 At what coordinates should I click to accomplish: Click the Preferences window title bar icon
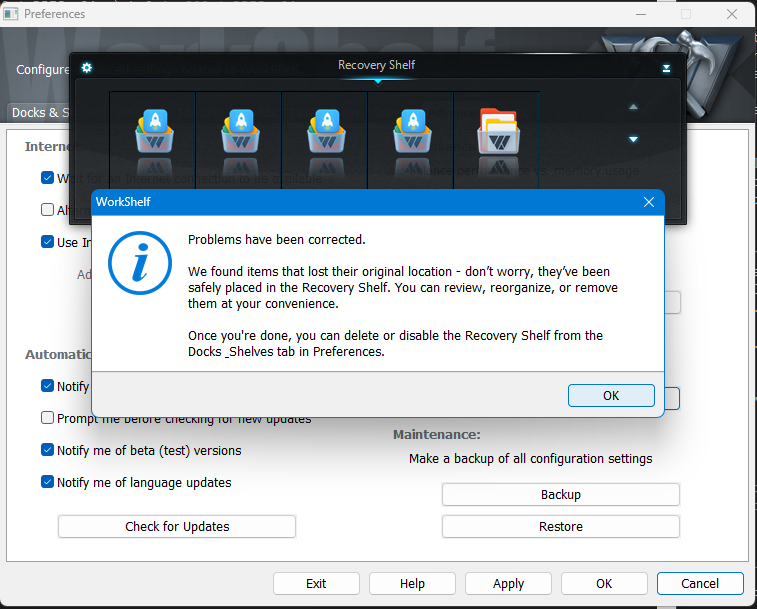(11, 14)
